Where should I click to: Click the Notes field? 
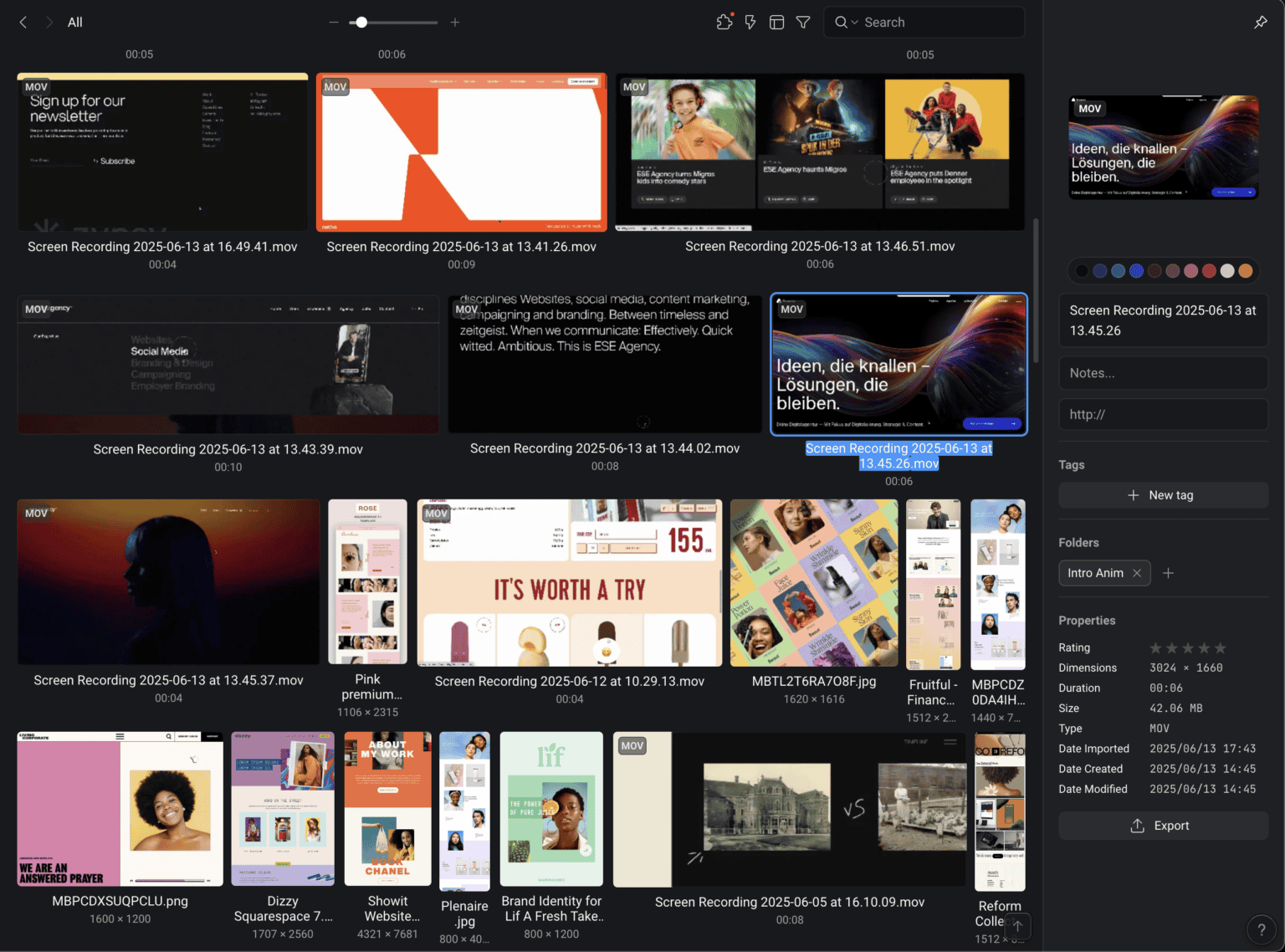click(1164, 373)
